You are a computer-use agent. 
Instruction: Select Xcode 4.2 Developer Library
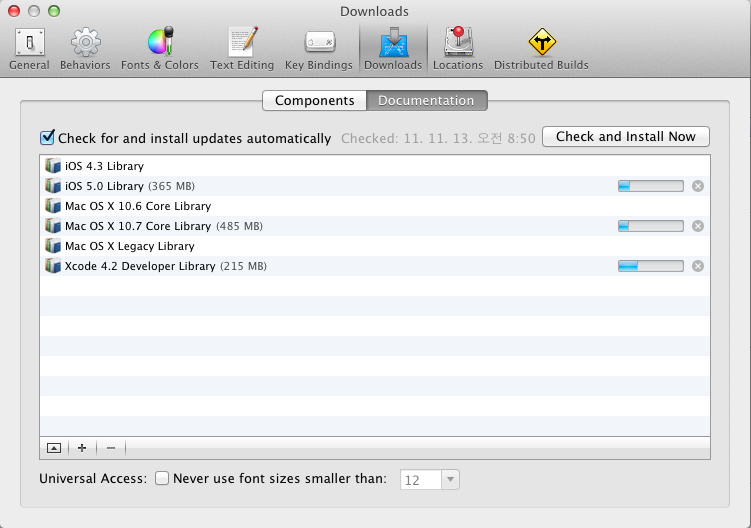pos(375,266)
